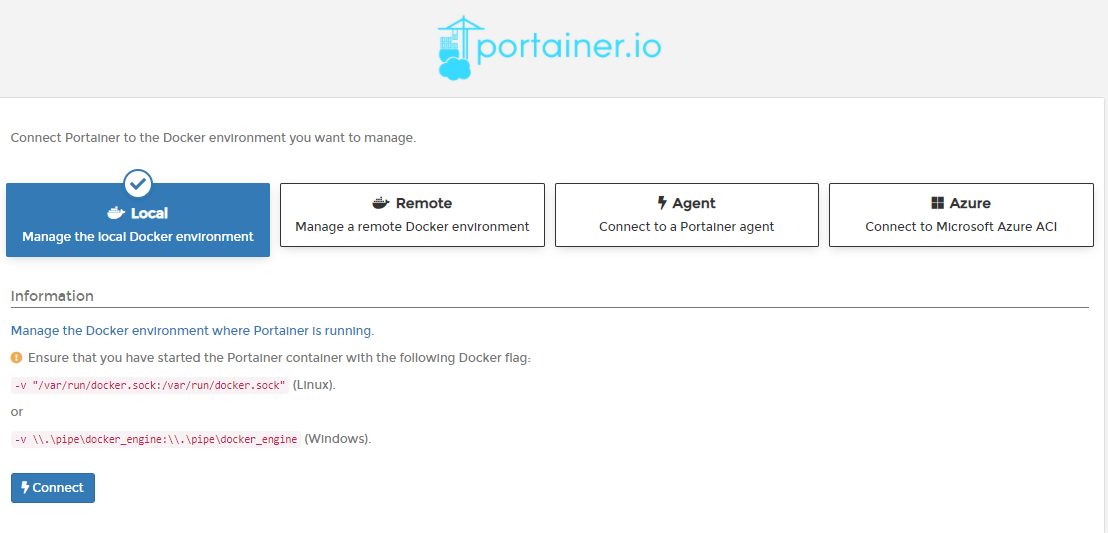Image resolution: width=1108 pixels, height=533 pixels.
Task: Click 'Manage a remote Docker environment' text
Action: click(x=412, y=227)
